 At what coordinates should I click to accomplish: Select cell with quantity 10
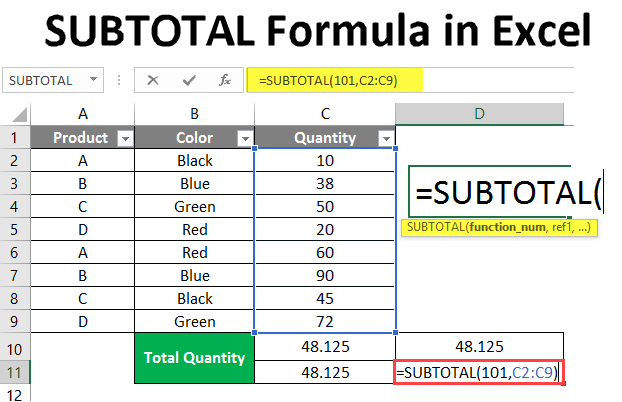325,161
